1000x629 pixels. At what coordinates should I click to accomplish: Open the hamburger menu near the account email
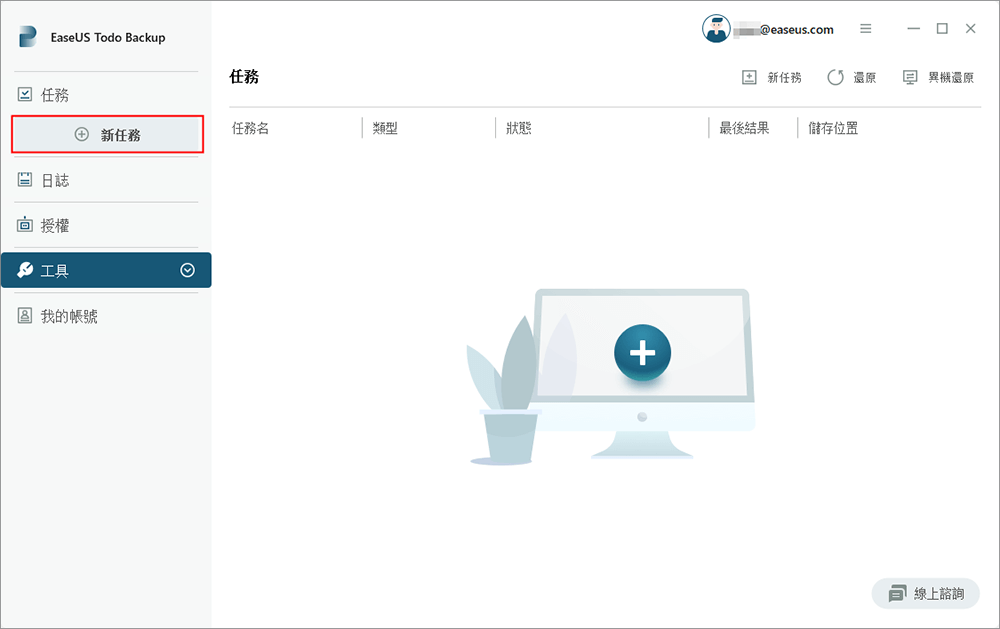(x=865, y=29)
